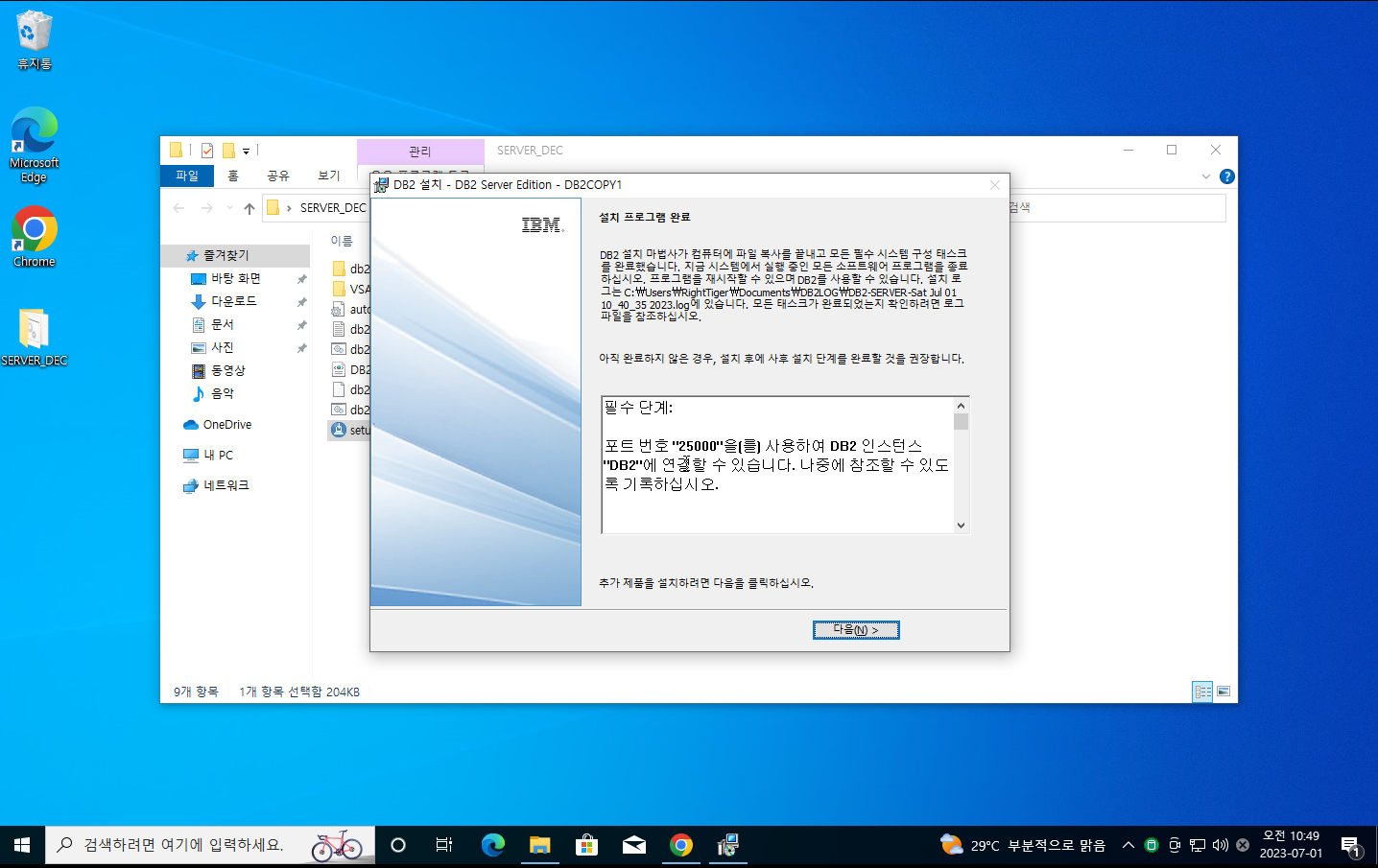Click the properties quick access icon
This screenshot has width=1378, height=868.
click(207, 151)
